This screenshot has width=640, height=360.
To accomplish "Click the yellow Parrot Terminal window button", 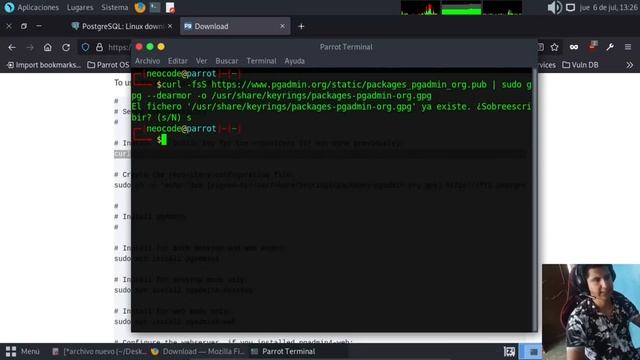I will pos(161,47).
